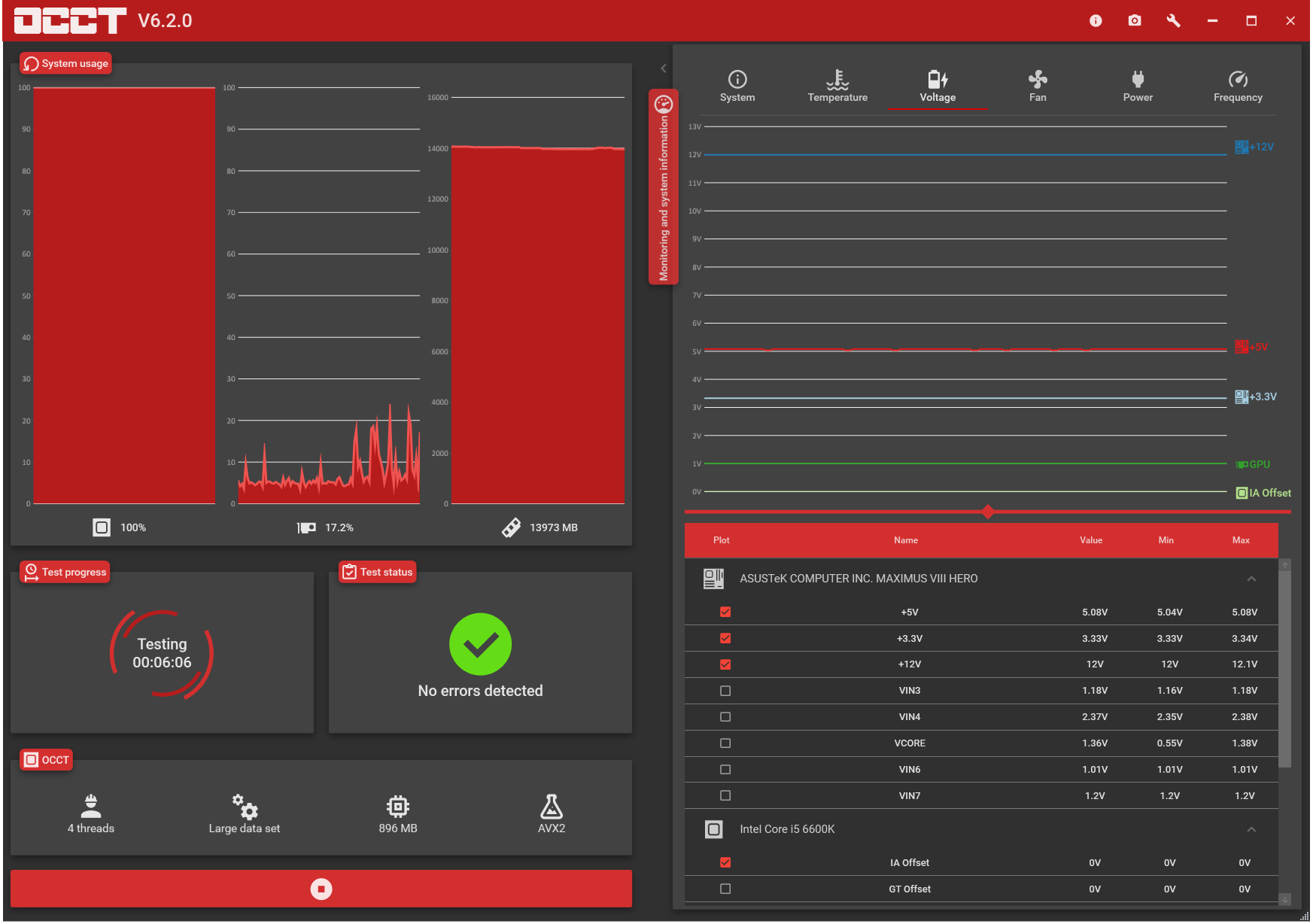Screen dimensions: 1313x924
Task: Click the System usage label icon
Action: click(x=31, y=64)
